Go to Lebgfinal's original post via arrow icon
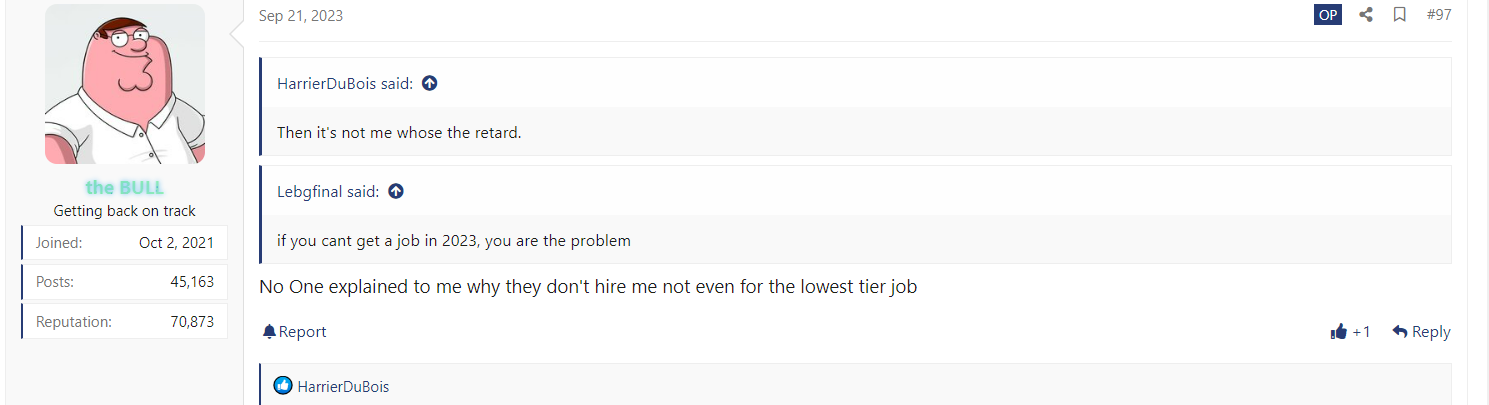The image size is (1489, 405). (396, 191)
